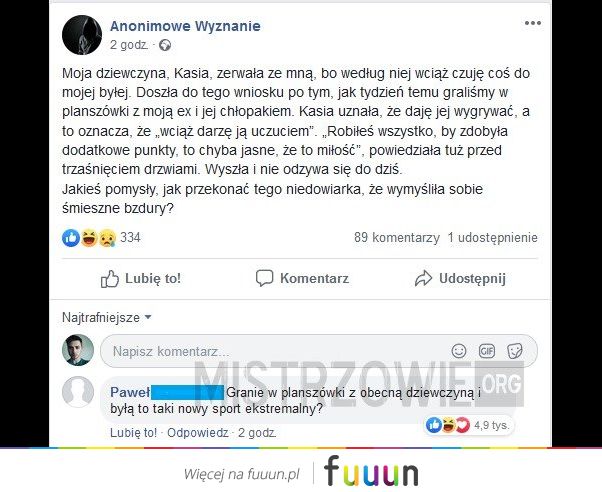Screen dimensions: 602x492
Task: Open the 1 udostępnienie link
Action: click(x=493, y=237)
